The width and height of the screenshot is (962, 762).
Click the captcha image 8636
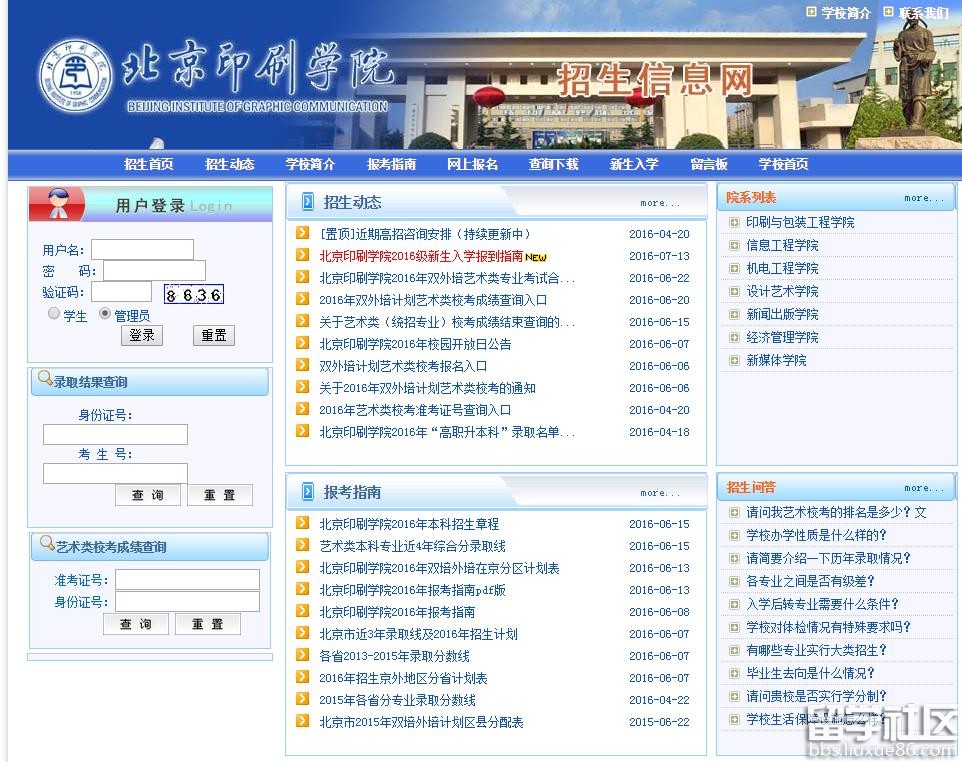(x=194, y=294)
